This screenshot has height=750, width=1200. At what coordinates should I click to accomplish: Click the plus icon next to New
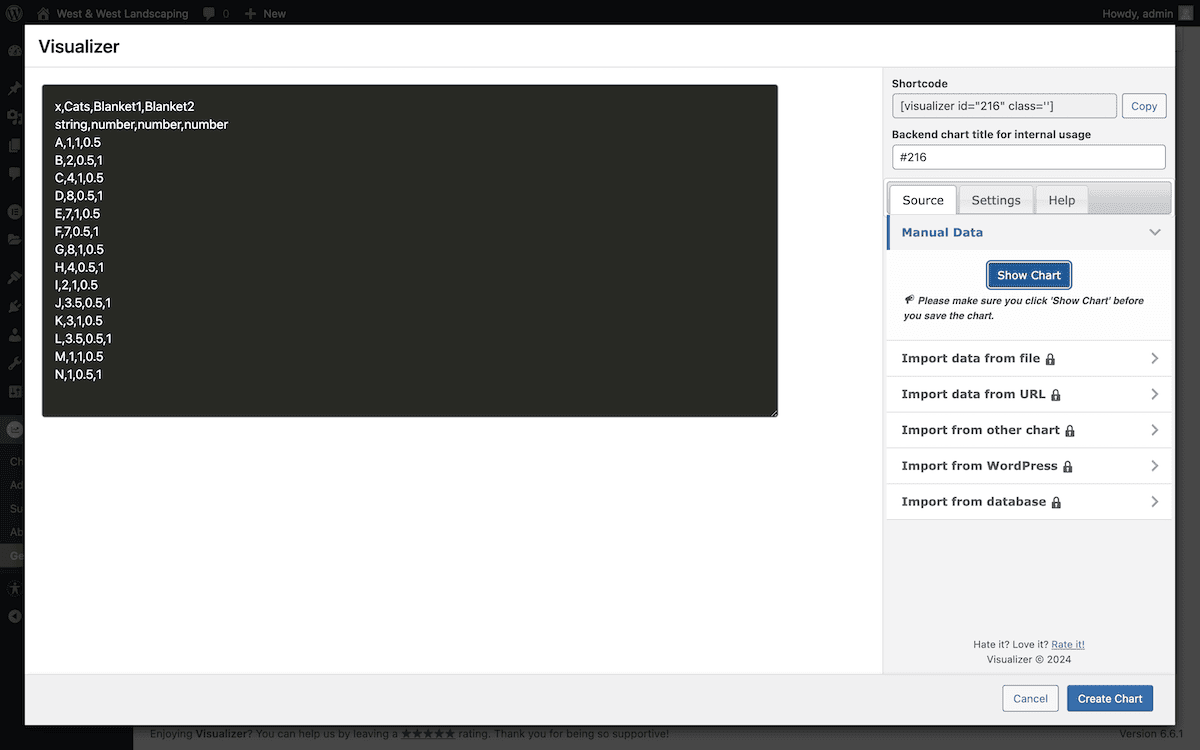pos(250,13)
